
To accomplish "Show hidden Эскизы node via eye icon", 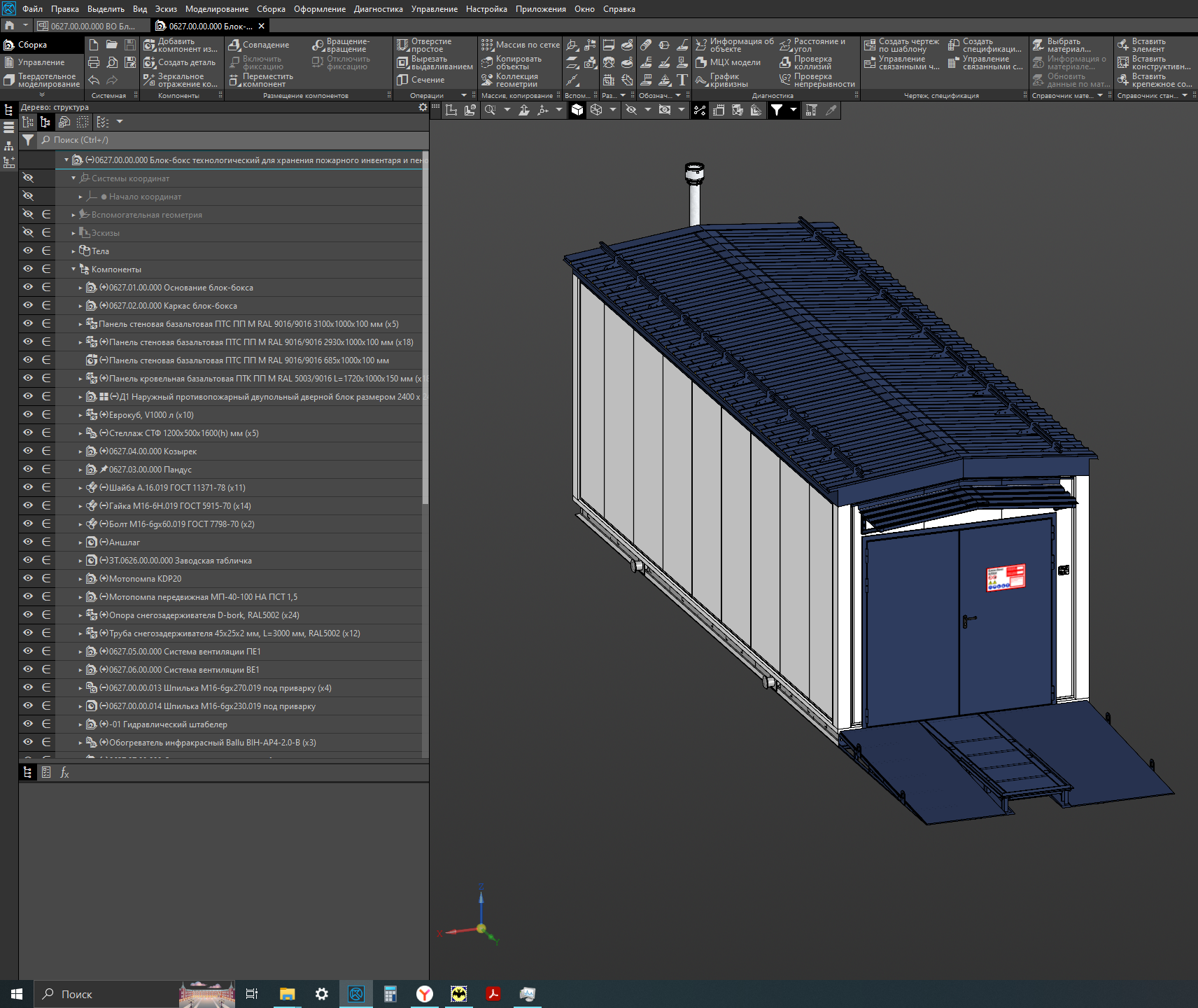I will click(x=28, y=232).
